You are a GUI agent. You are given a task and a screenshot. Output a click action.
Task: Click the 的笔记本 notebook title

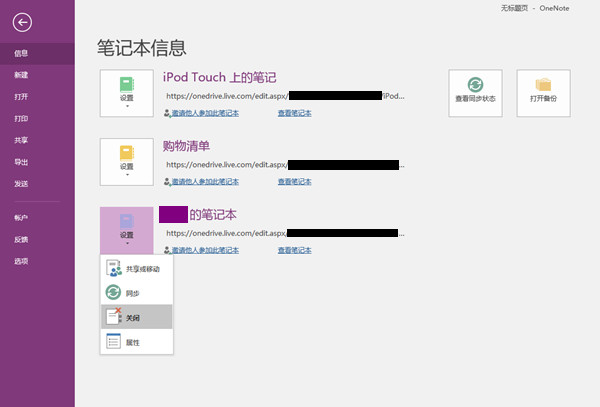198,215
